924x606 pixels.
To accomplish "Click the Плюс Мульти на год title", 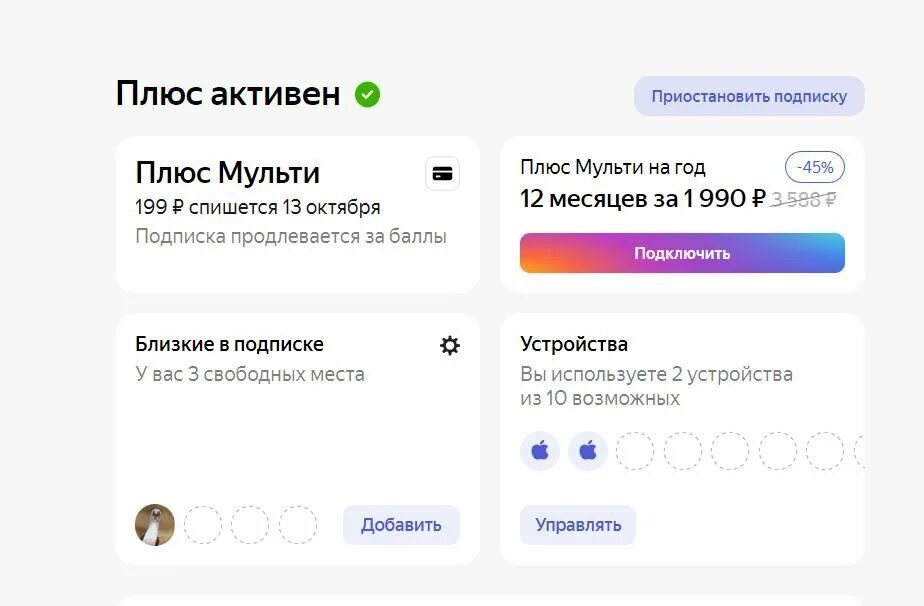I will click(612, 168).
